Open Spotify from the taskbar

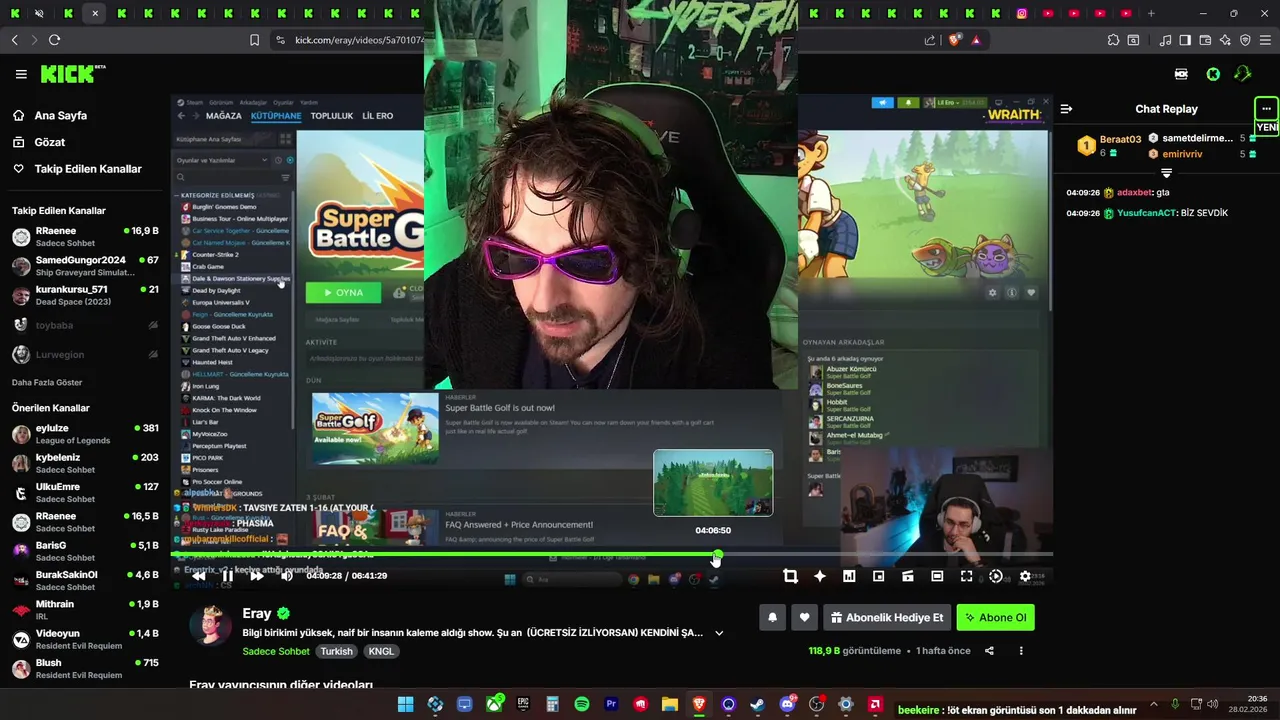tap(582, 705)
